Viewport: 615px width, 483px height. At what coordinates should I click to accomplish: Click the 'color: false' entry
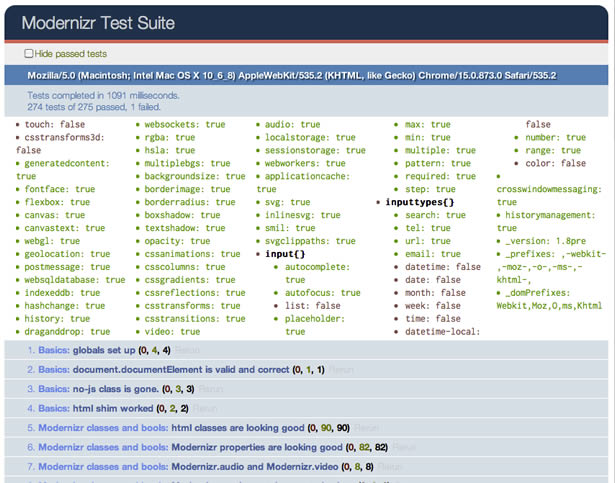(556, 163)
